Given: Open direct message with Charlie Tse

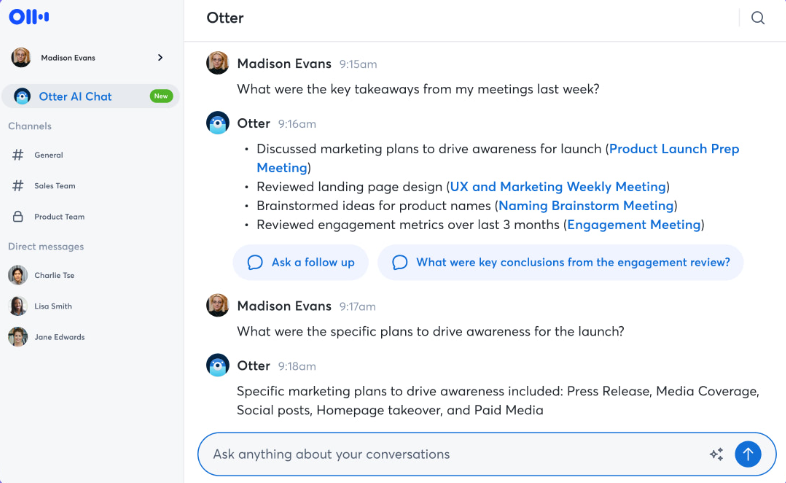Looking at the screenshot, I should 54,275.
